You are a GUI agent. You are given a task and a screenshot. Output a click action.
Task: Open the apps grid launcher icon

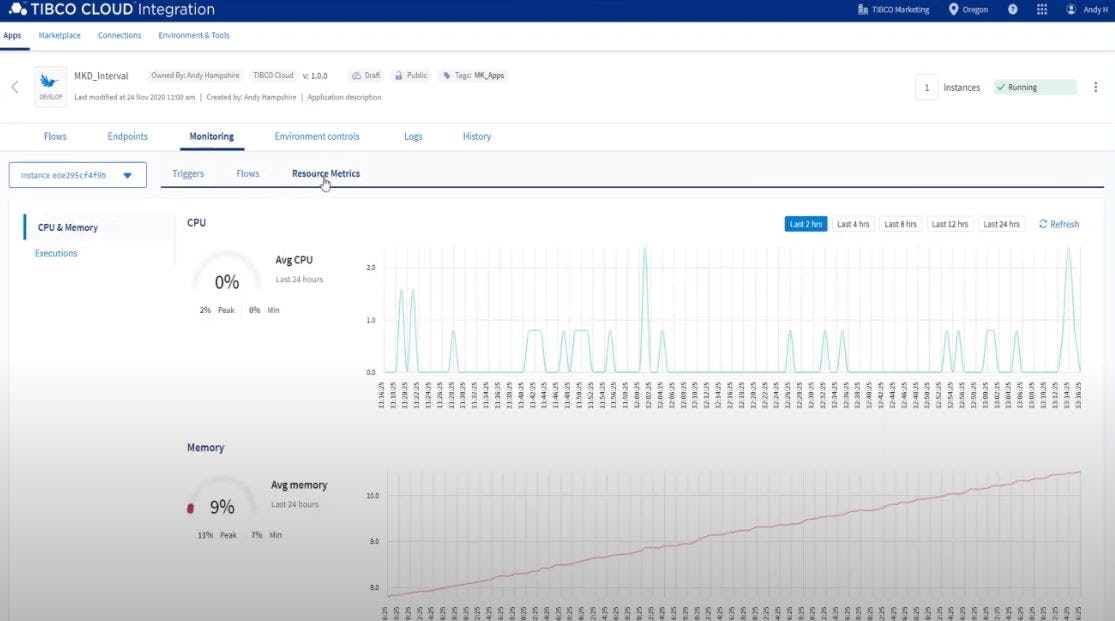coord(1042,9)
